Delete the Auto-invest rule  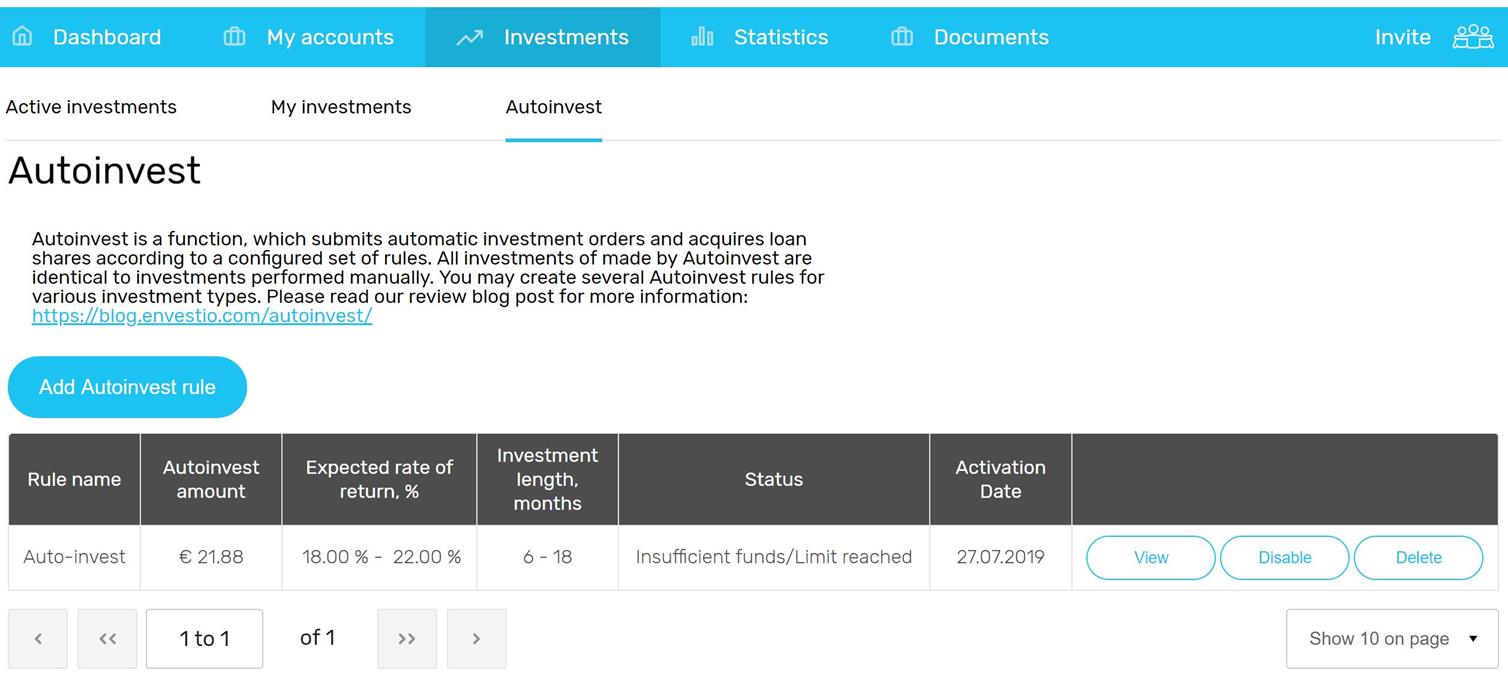[x=1418, y=558]
